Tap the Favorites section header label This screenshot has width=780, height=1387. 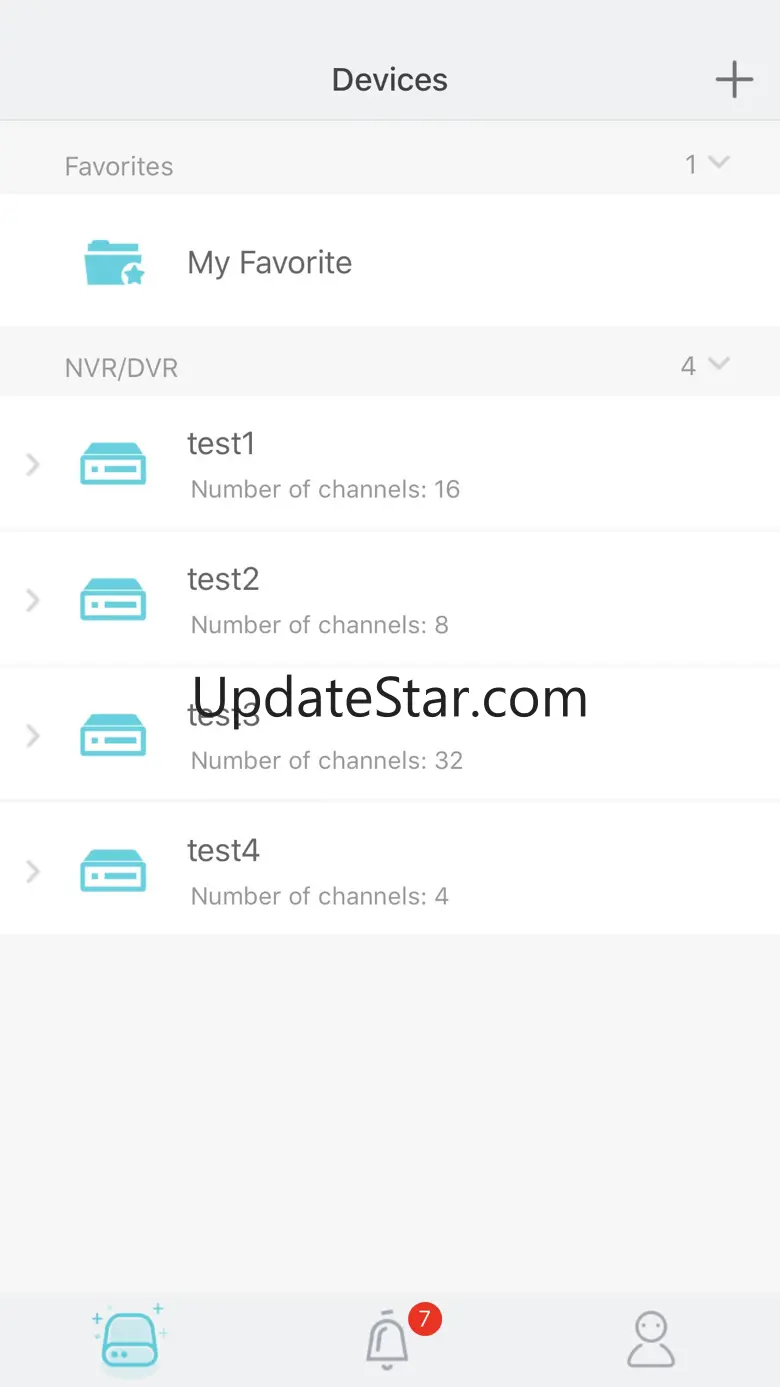pos(119,166)
